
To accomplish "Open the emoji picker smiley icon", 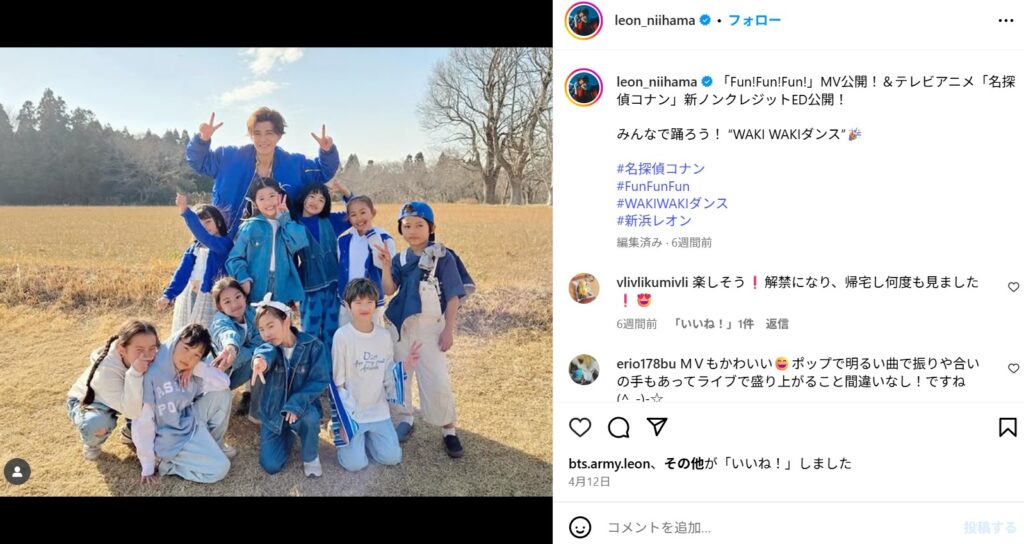I will [x=580, y=527].
